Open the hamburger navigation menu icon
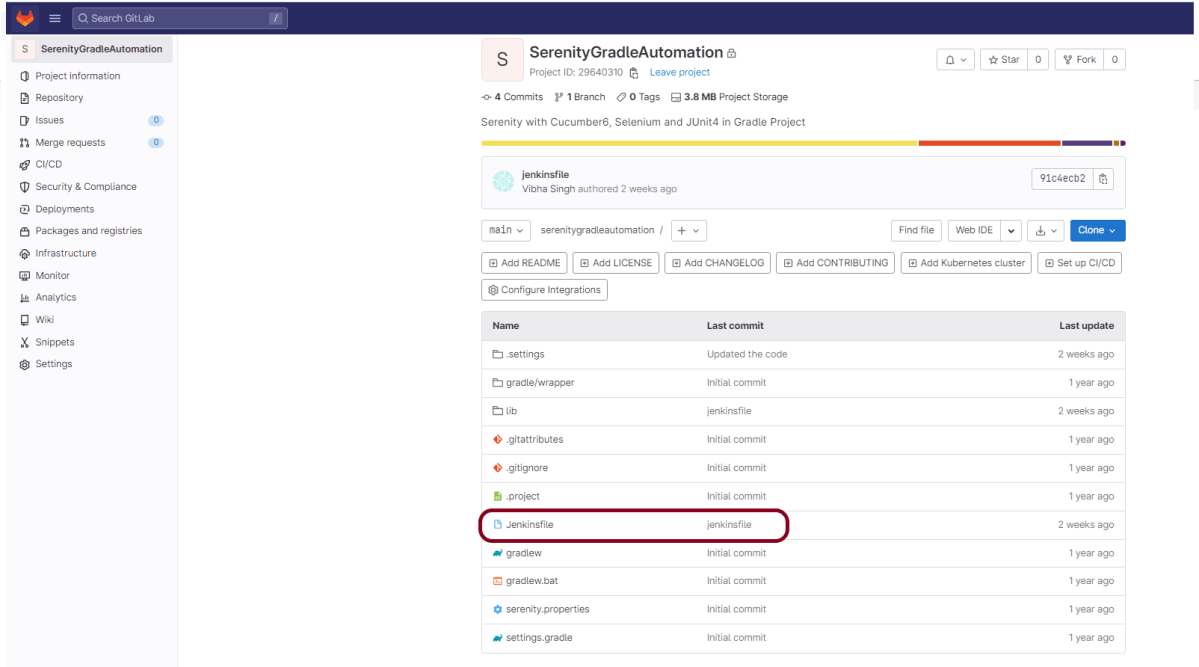Screen dimensions: 1199x667 (x=55, y=18)
